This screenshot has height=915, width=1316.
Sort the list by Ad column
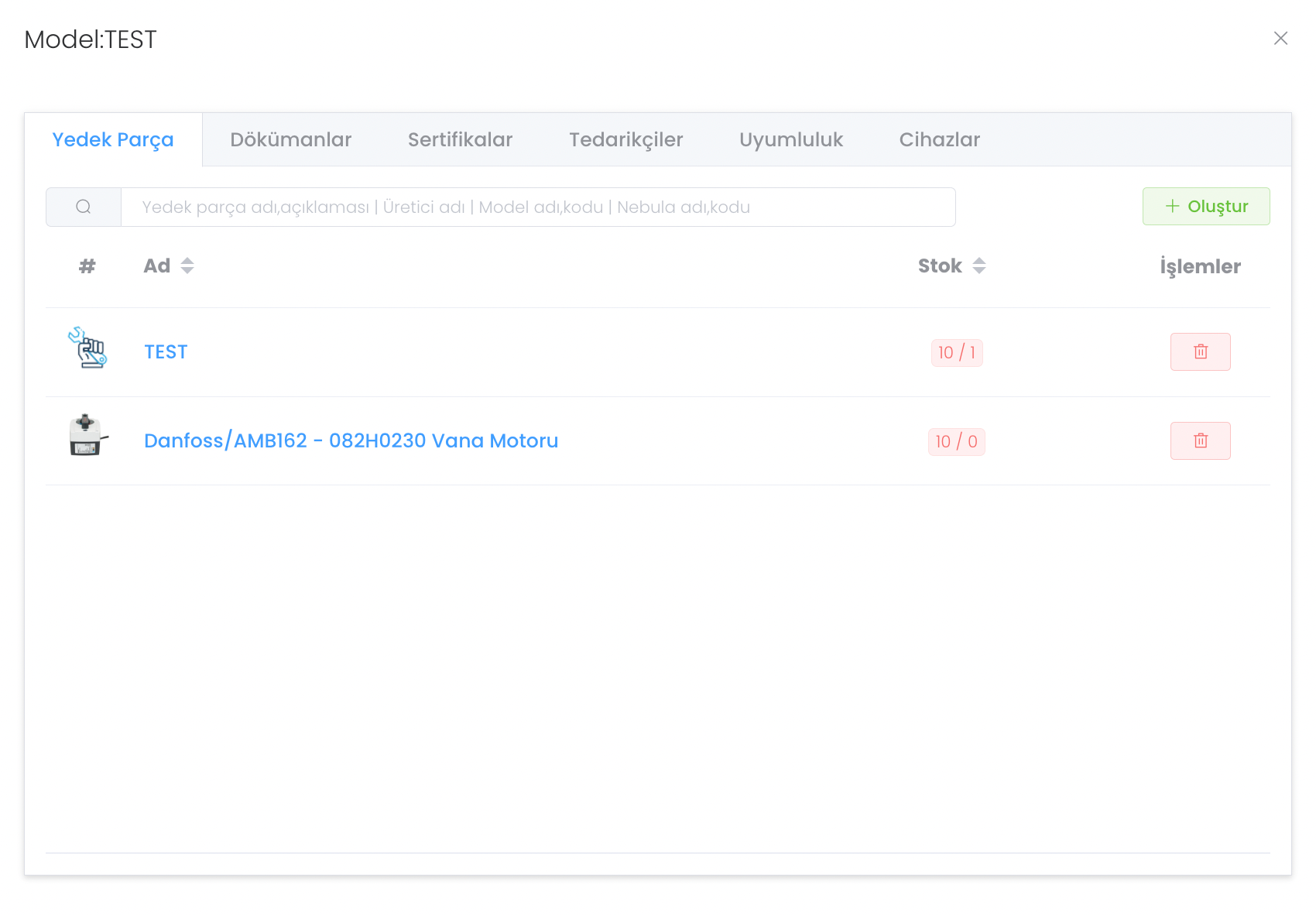[187, 266]
